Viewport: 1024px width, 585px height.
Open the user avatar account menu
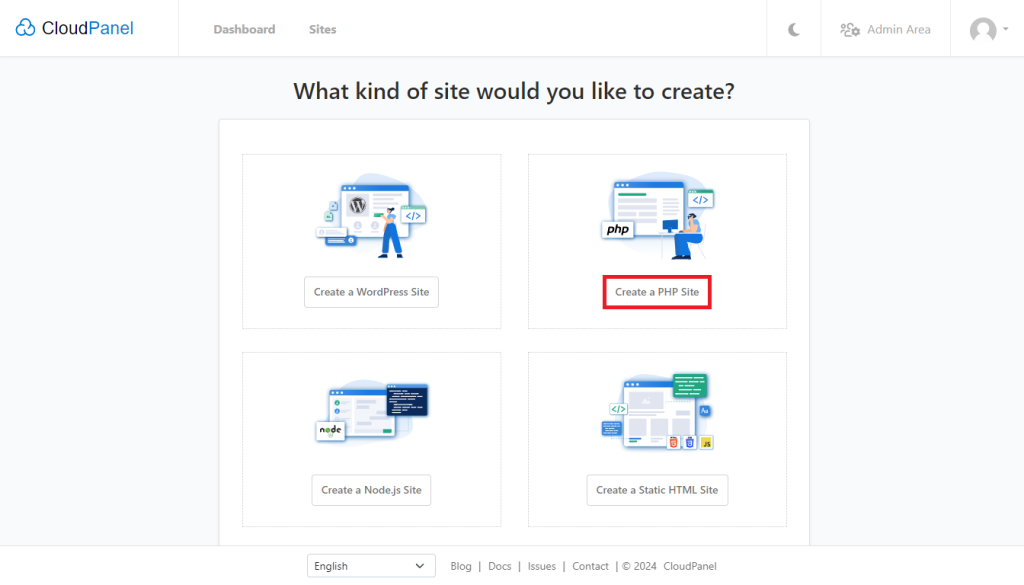coord(989,29)
